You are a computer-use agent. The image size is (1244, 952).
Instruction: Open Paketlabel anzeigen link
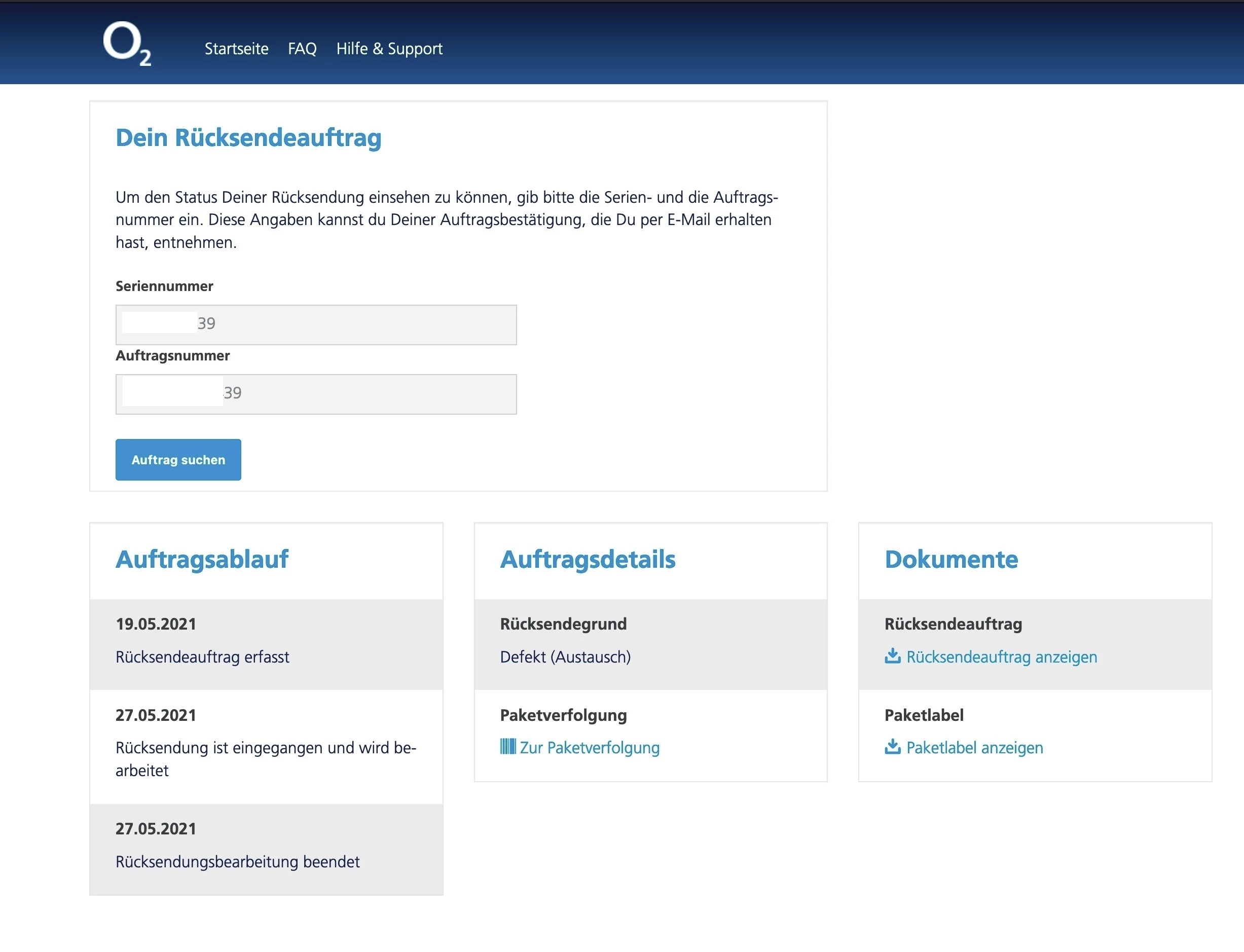coord(974,747)
